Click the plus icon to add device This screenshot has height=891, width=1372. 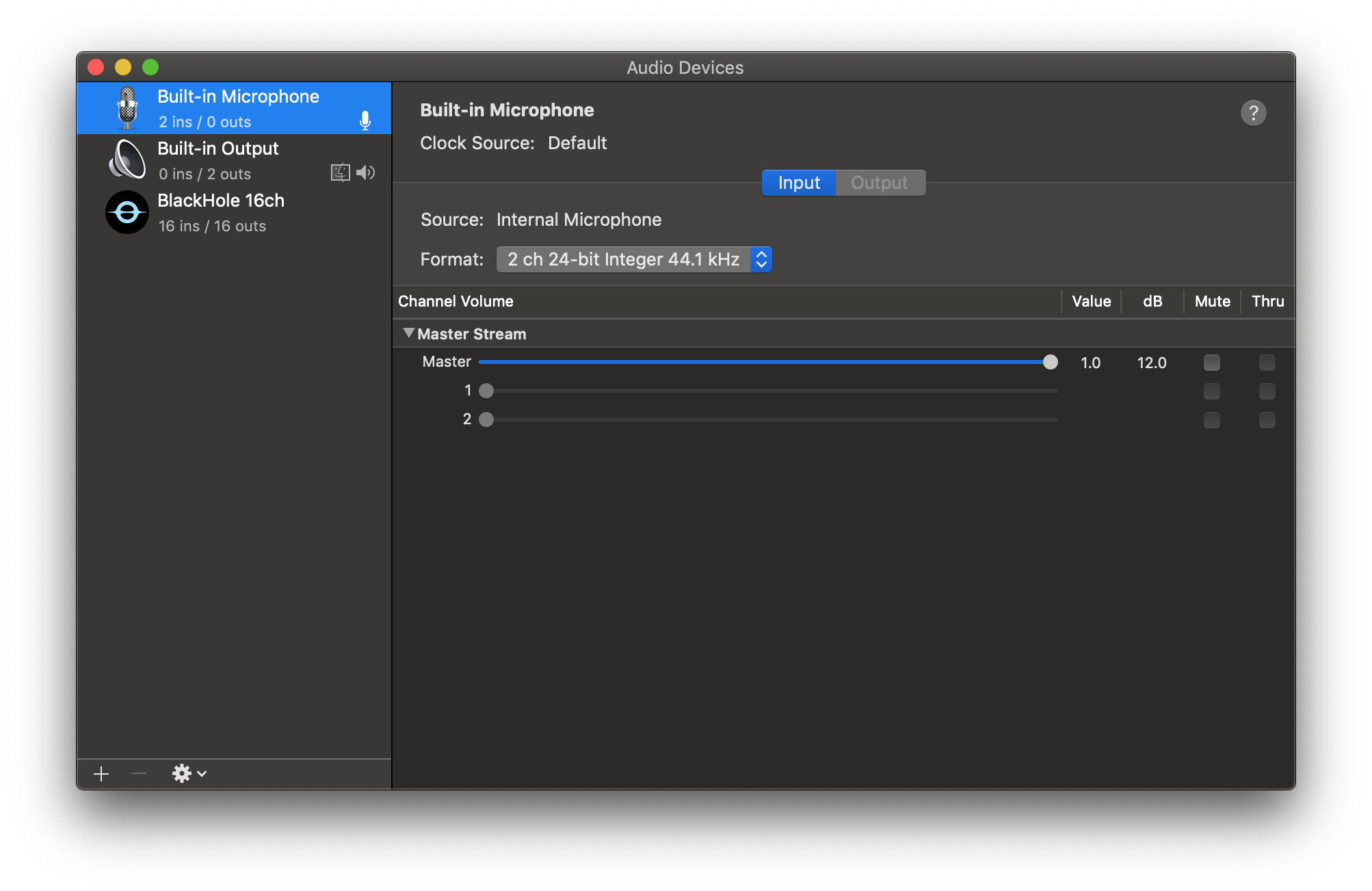(101, 773)
